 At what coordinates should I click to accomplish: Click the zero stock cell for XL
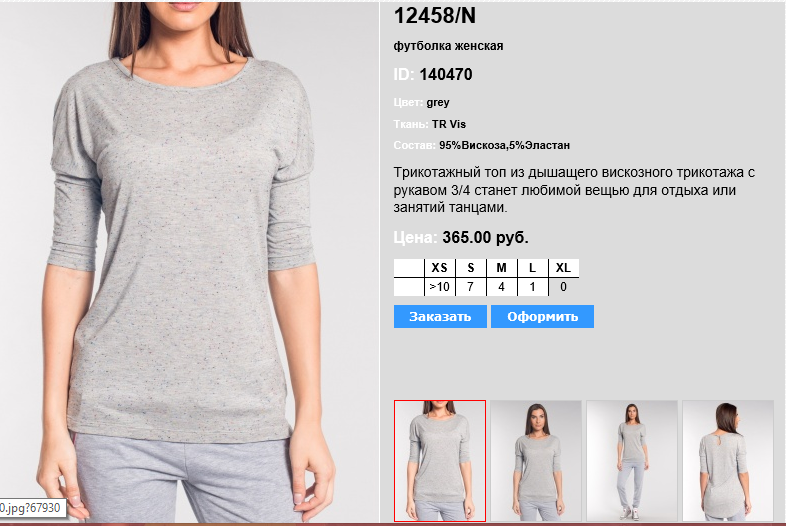point(563,287)
